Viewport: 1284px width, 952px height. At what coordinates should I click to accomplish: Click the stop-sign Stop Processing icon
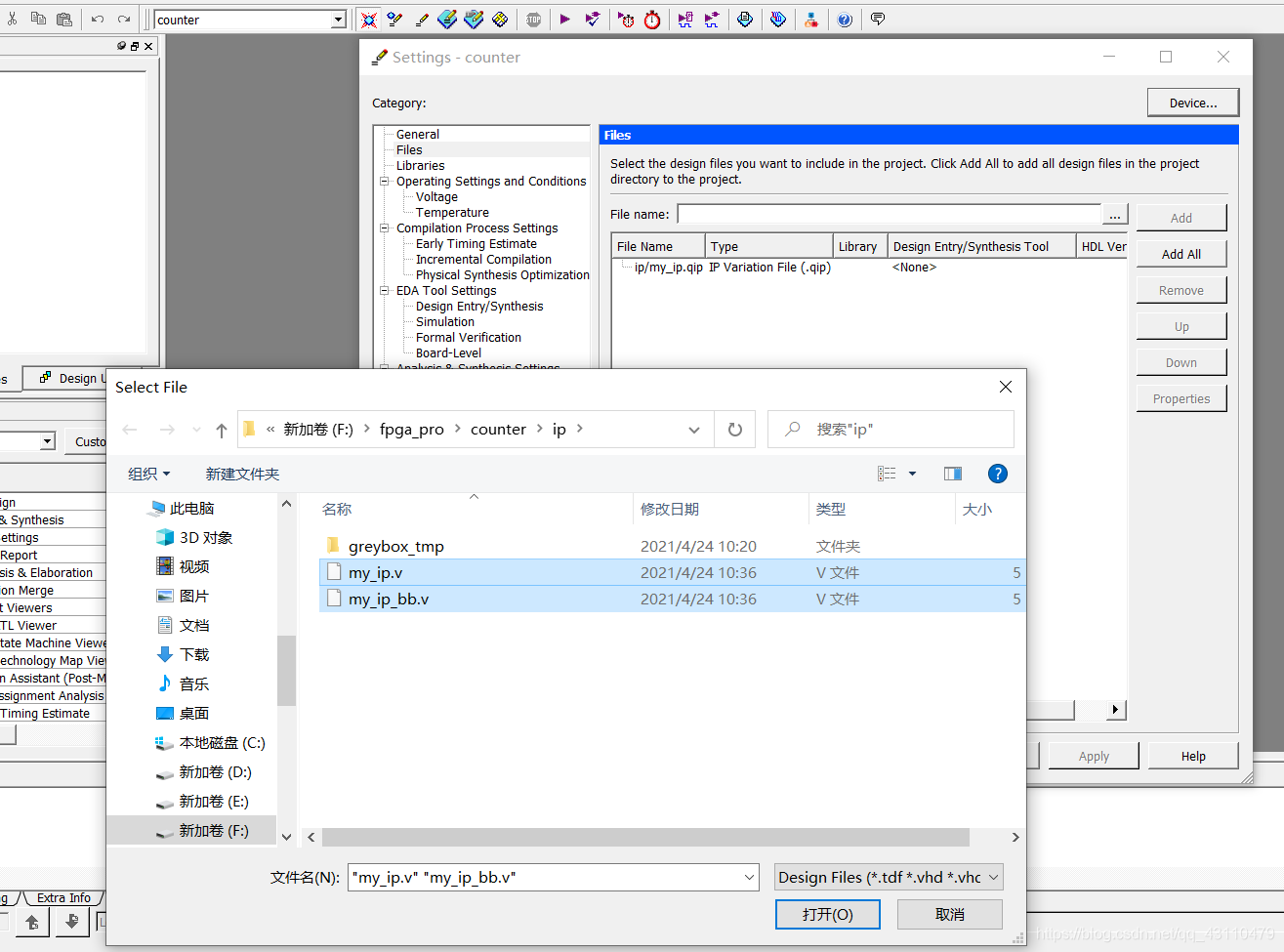coord(533,19)
